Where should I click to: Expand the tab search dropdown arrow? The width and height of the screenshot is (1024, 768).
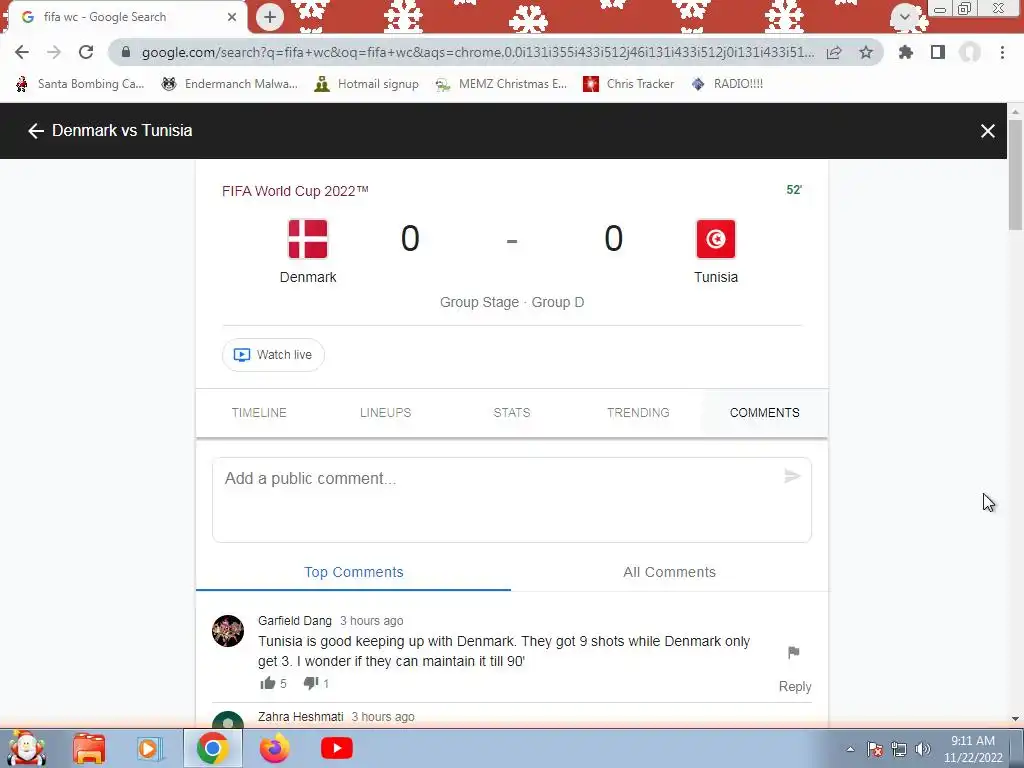coord(904,16)
